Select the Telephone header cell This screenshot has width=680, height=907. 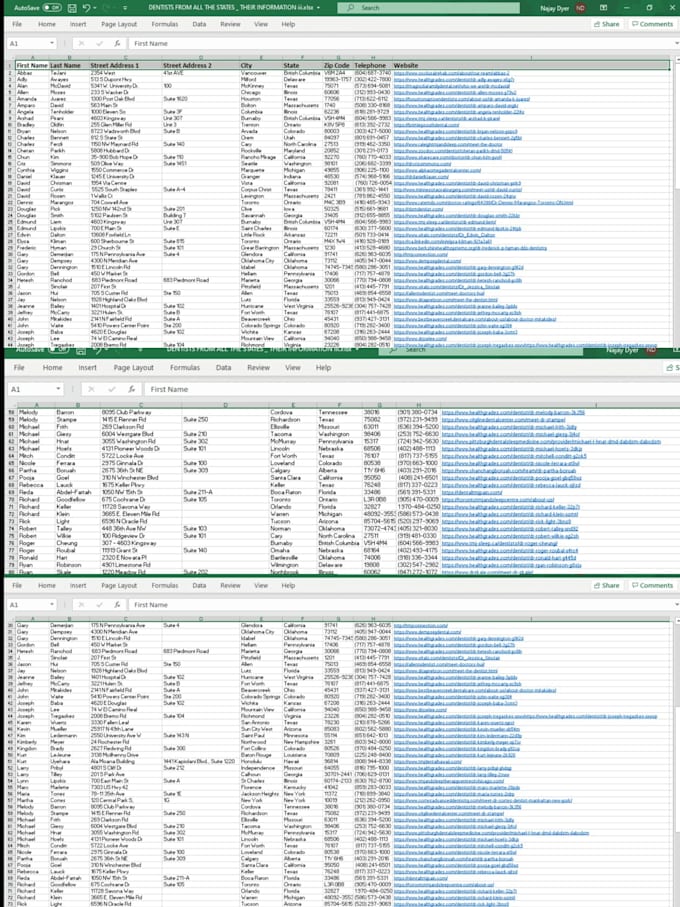372,65
